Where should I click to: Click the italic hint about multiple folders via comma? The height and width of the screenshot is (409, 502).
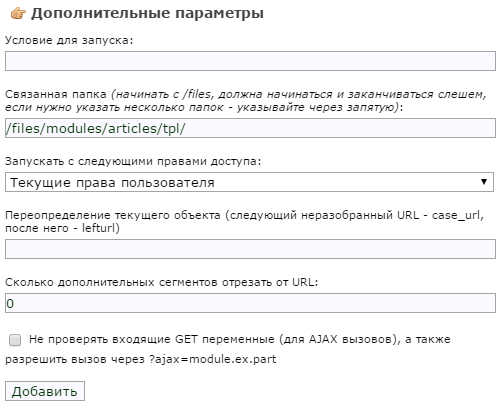[202, 107]
